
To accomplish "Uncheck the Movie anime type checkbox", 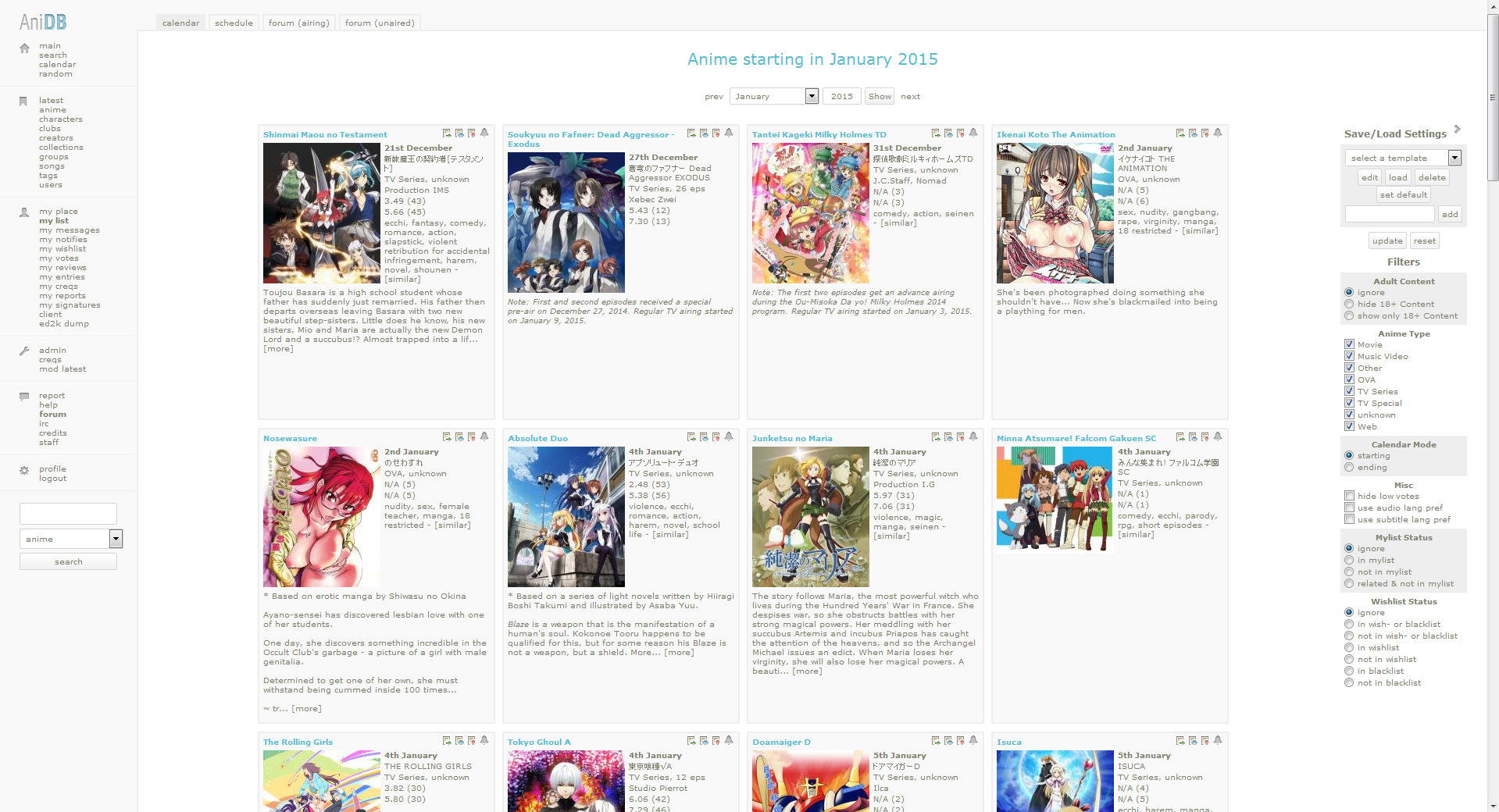I will (x=1349, y=344).
